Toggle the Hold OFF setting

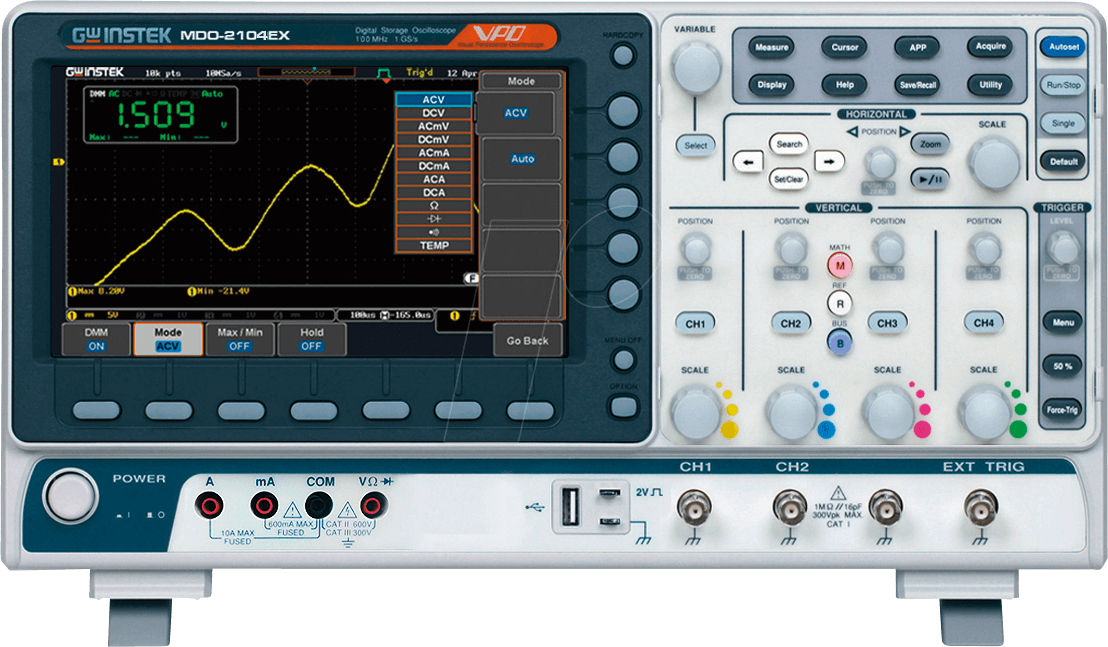coord(312,339)
